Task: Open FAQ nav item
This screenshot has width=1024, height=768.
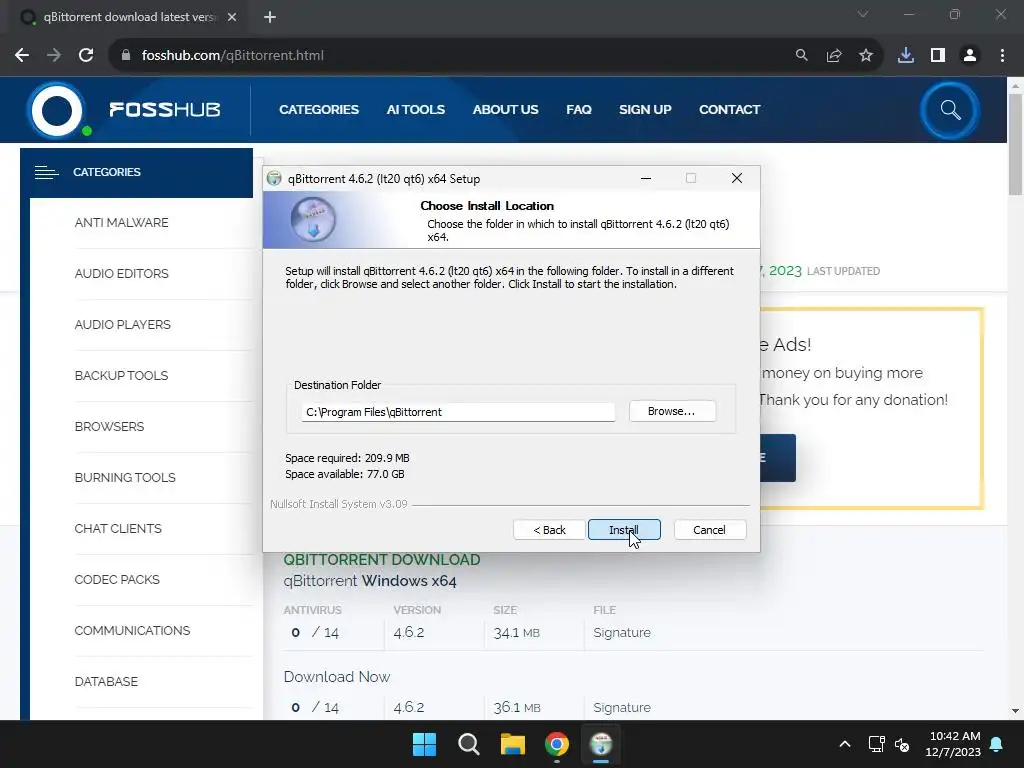Action: (579, 110)
